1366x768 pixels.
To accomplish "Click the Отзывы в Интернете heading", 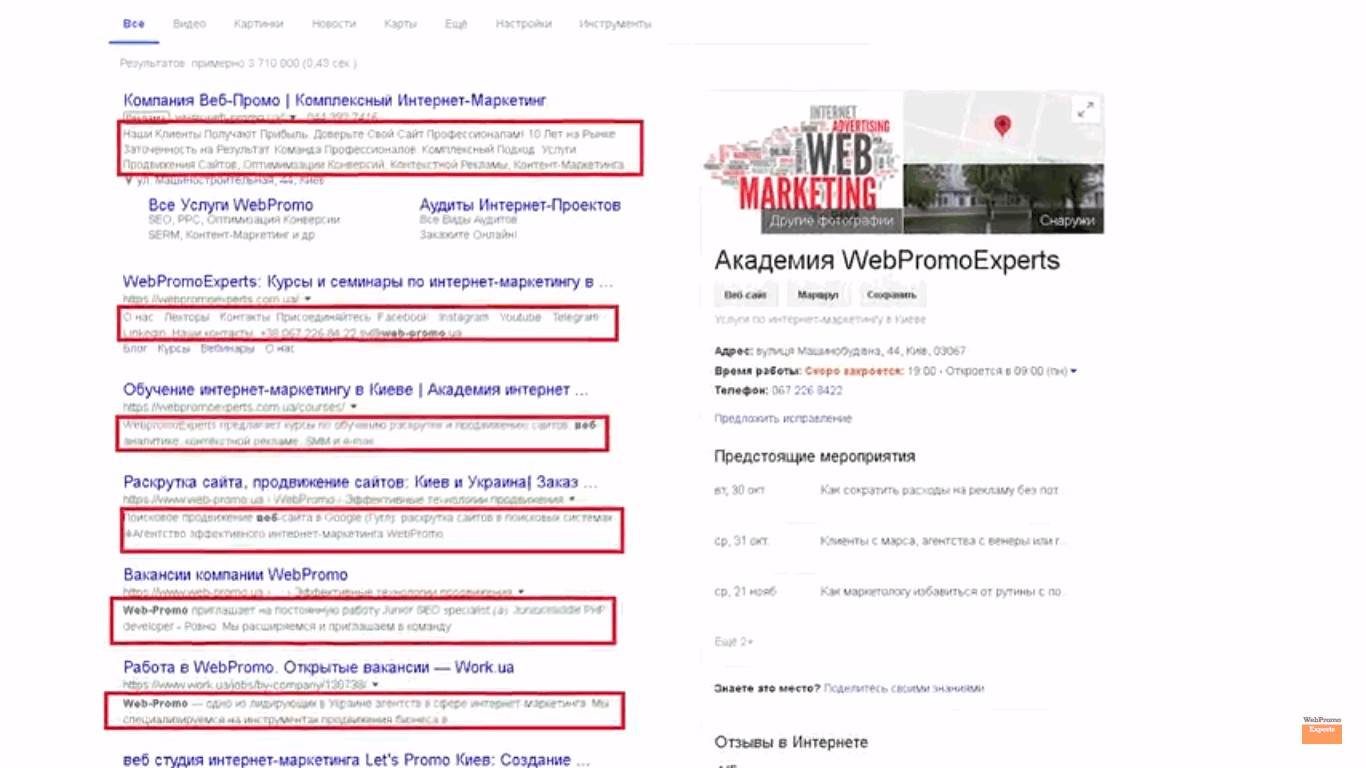I will tap(790, 742).
